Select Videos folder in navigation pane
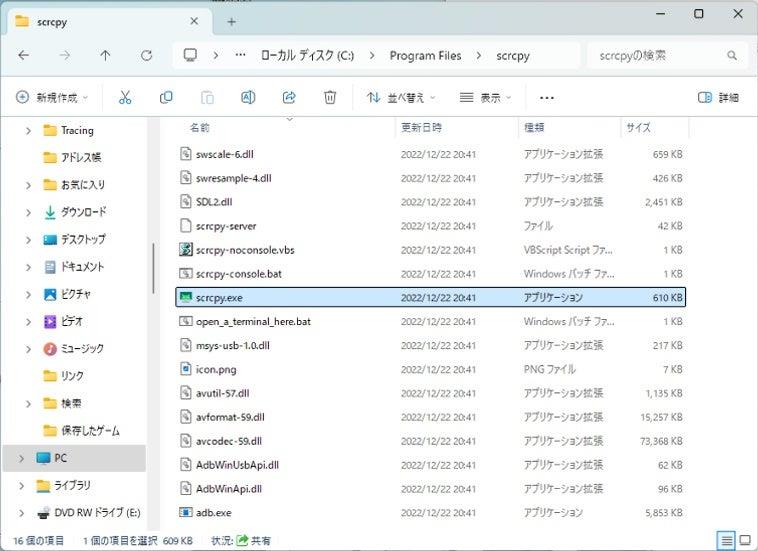The image size is (758, 551). 64,321
